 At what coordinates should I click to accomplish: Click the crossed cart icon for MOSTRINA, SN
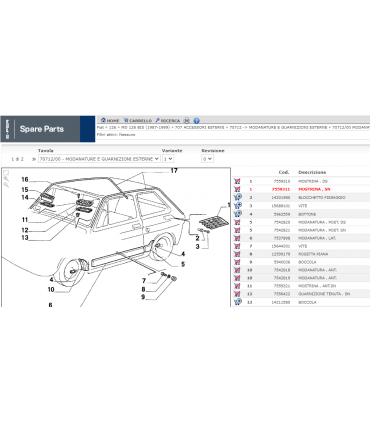click(237, 189)
